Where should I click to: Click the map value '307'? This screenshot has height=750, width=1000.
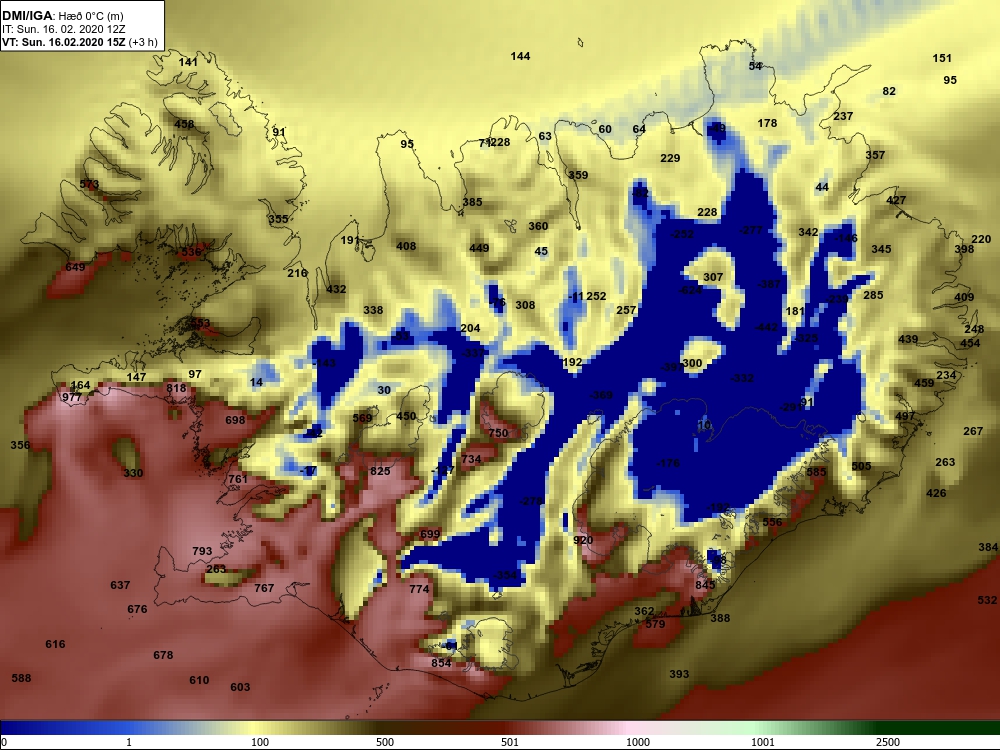tap(713, 277)
